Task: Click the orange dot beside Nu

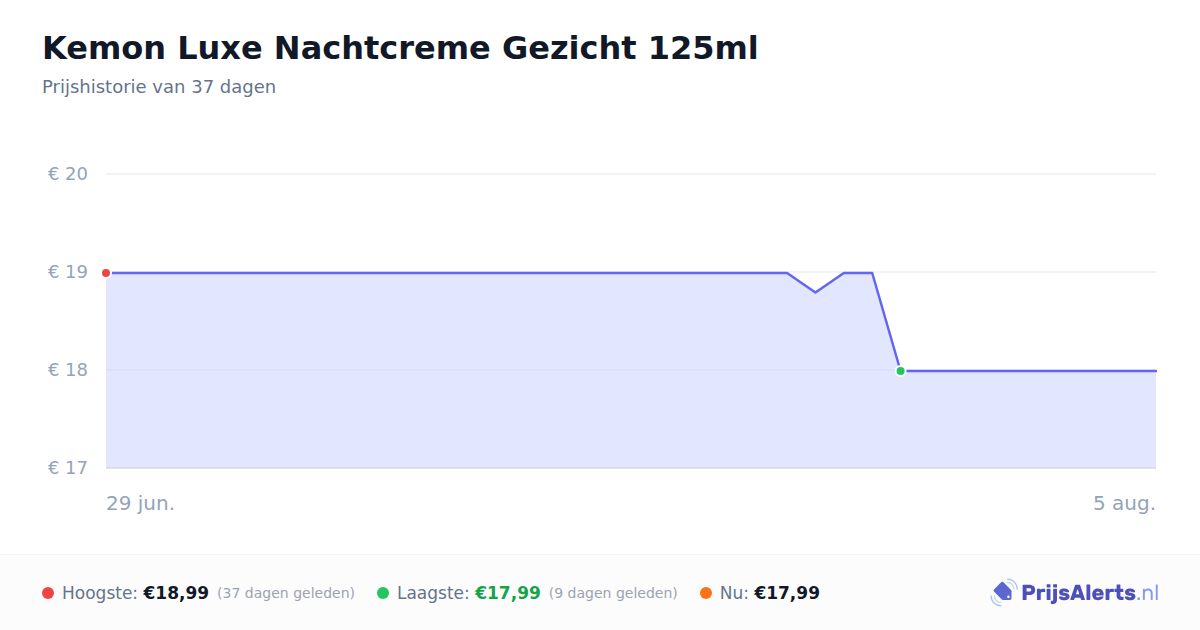Action: tap(706, 593)
